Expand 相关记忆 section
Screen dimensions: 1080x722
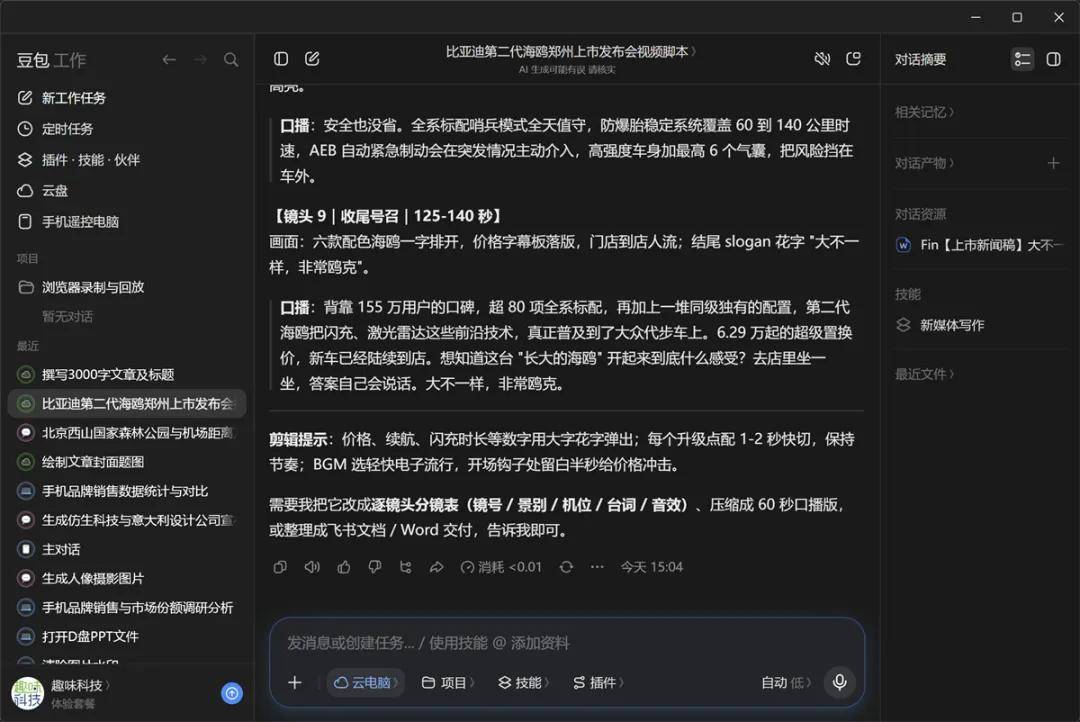[x=924, y=112]
